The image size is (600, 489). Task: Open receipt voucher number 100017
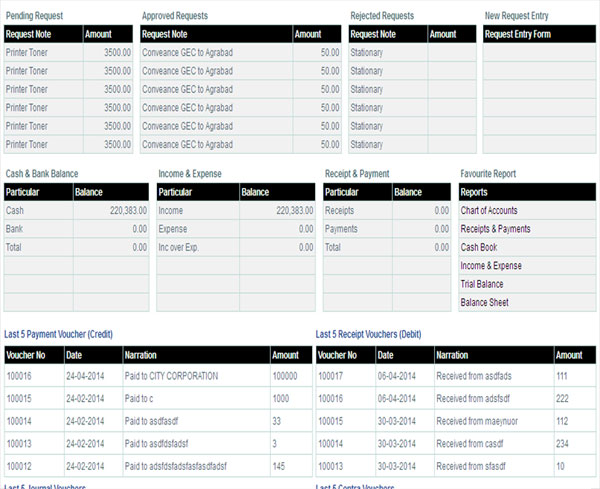tap(331, 376)
